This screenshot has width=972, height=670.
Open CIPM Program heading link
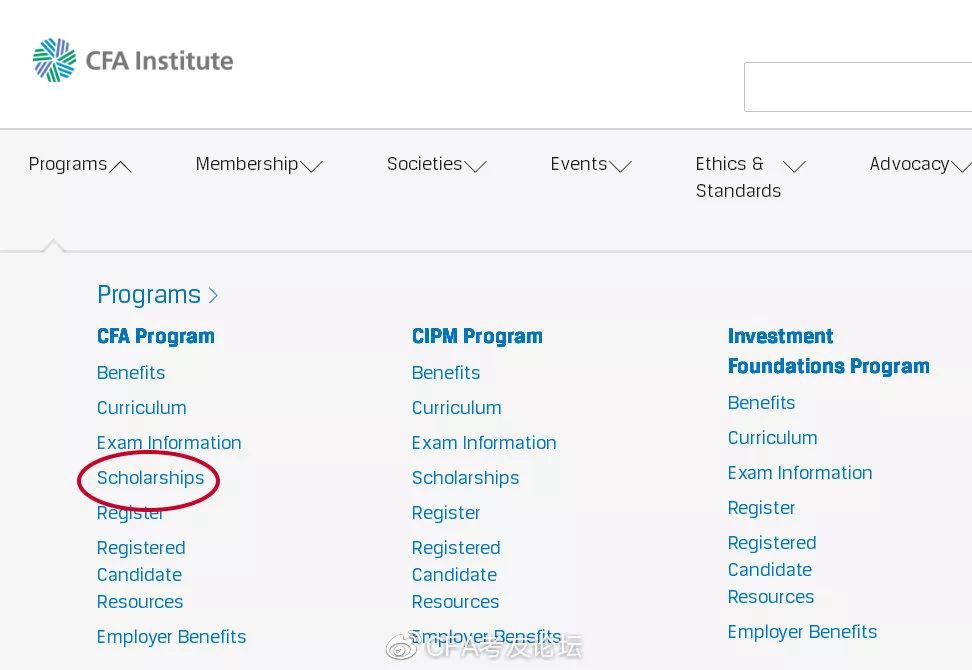point(477,336)
